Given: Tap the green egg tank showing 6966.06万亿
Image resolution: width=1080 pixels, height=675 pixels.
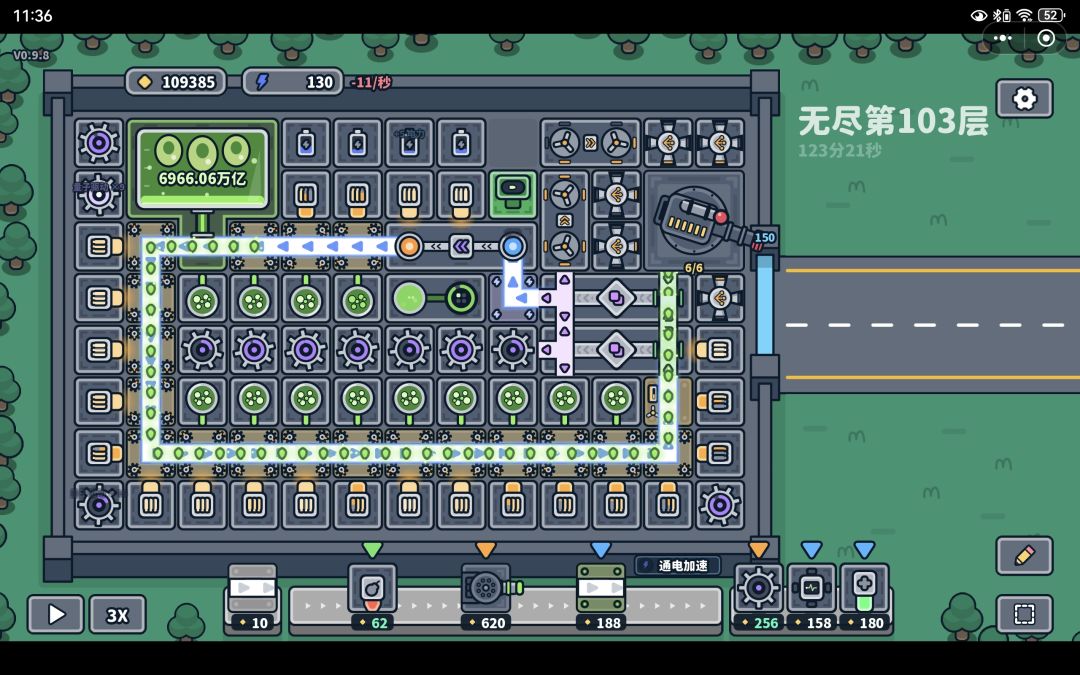Looking at the screenshot, I should click(x=202, y=169).
